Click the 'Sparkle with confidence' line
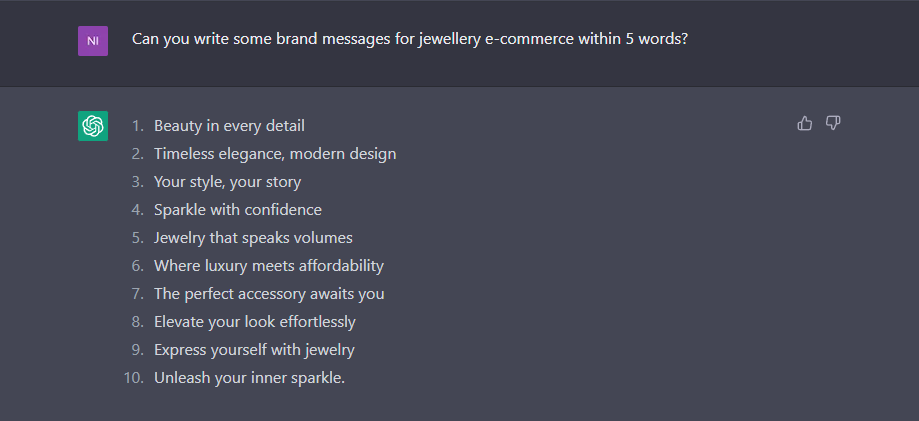Screen dimensions: 919x421 238,209
